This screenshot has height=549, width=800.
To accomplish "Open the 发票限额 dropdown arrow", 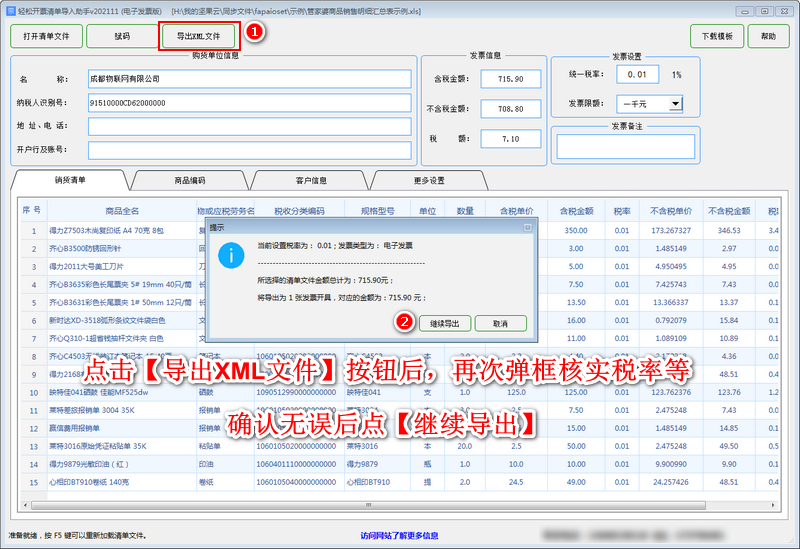I will 675,104.
